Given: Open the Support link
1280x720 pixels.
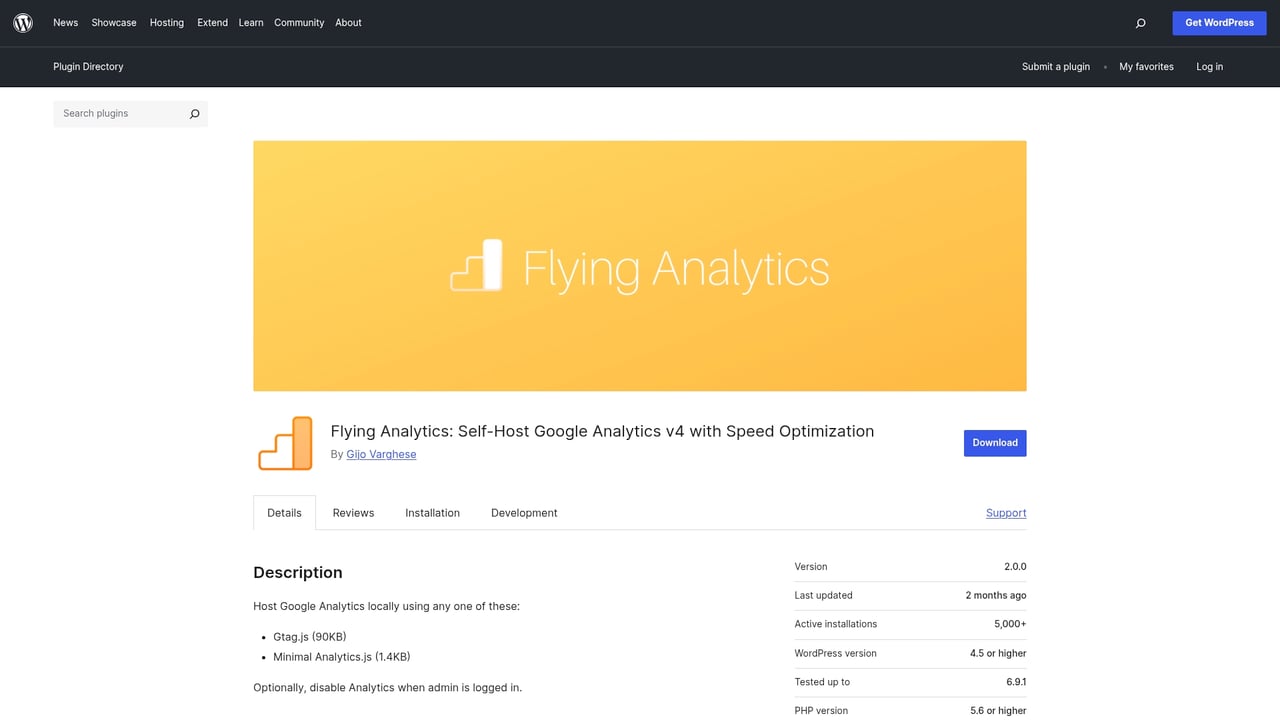Looking at the screenshot, I should coord(1005,512).
